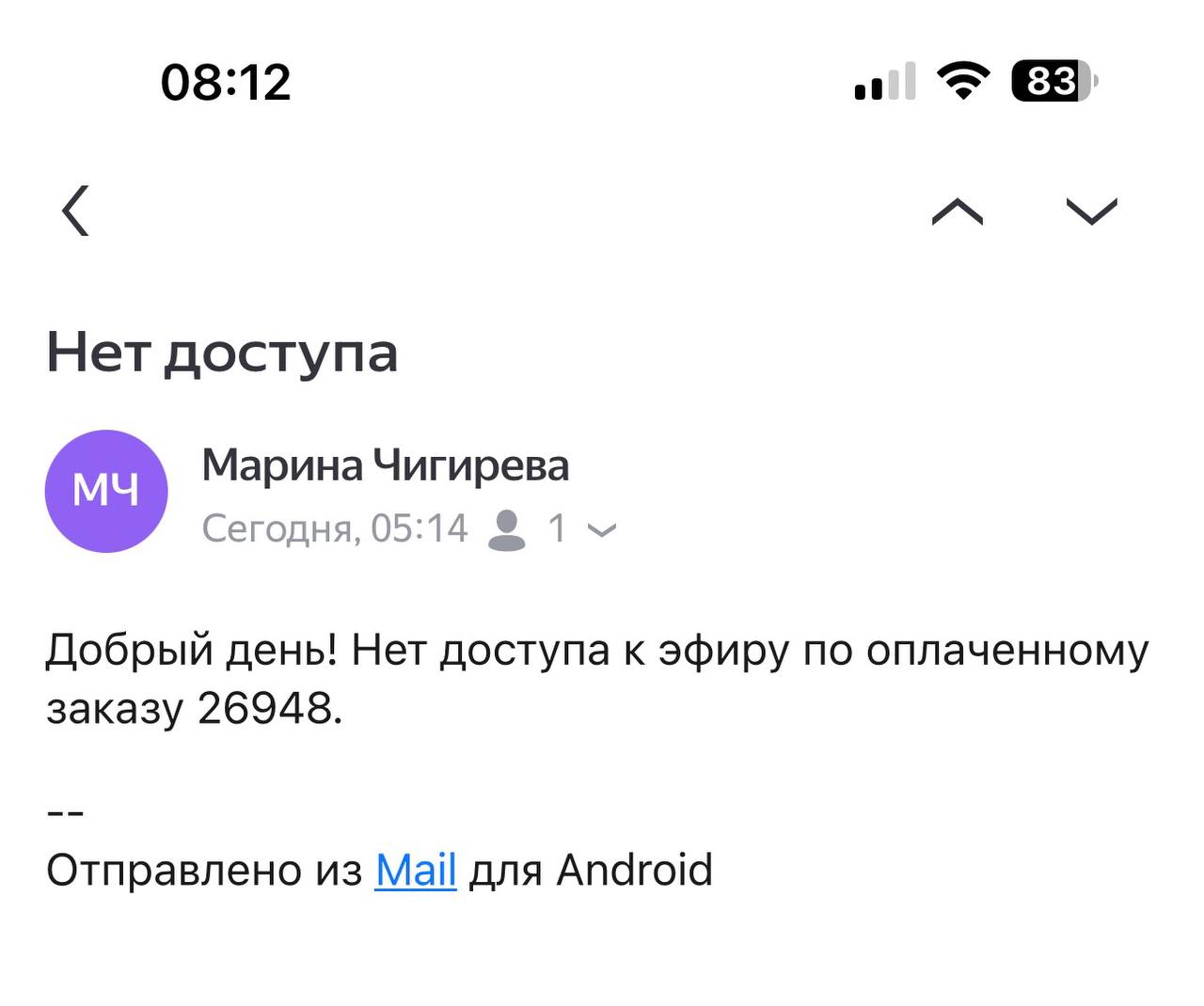Tap sender name Марина Чигирева
The width and height of the screenshot is (1204, 1006).
click(x=385, y=465)
